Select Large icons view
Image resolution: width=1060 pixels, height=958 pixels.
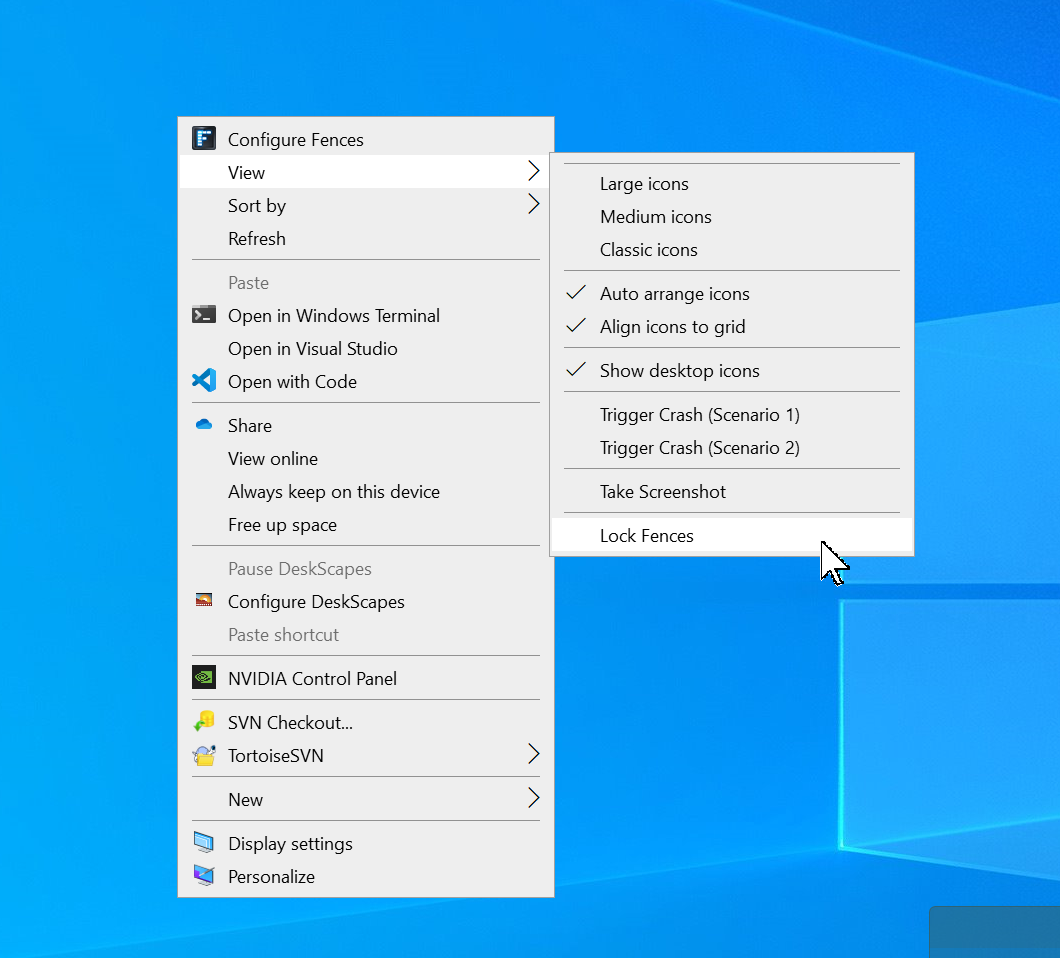click(x=731, y=184)
